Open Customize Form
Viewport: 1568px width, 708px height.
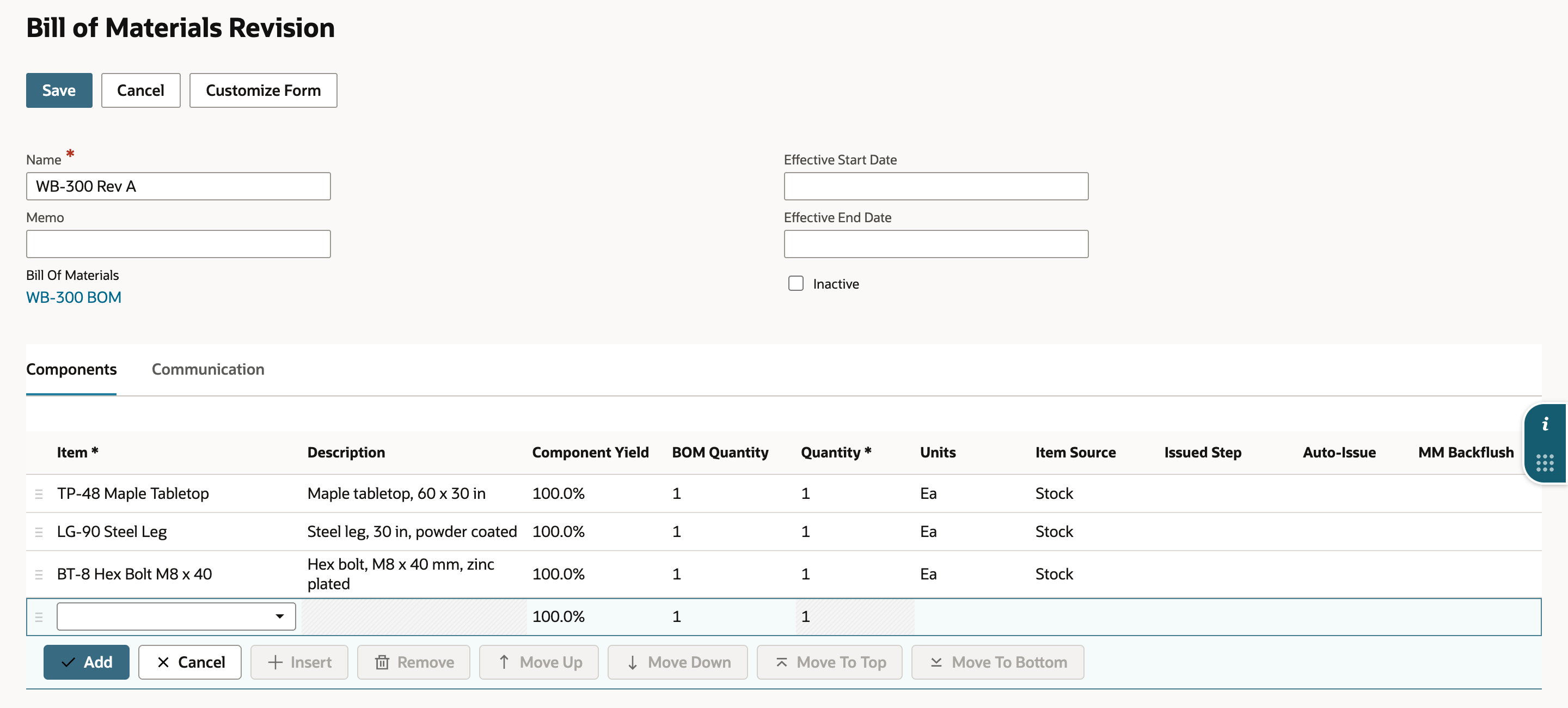(263, 90)
